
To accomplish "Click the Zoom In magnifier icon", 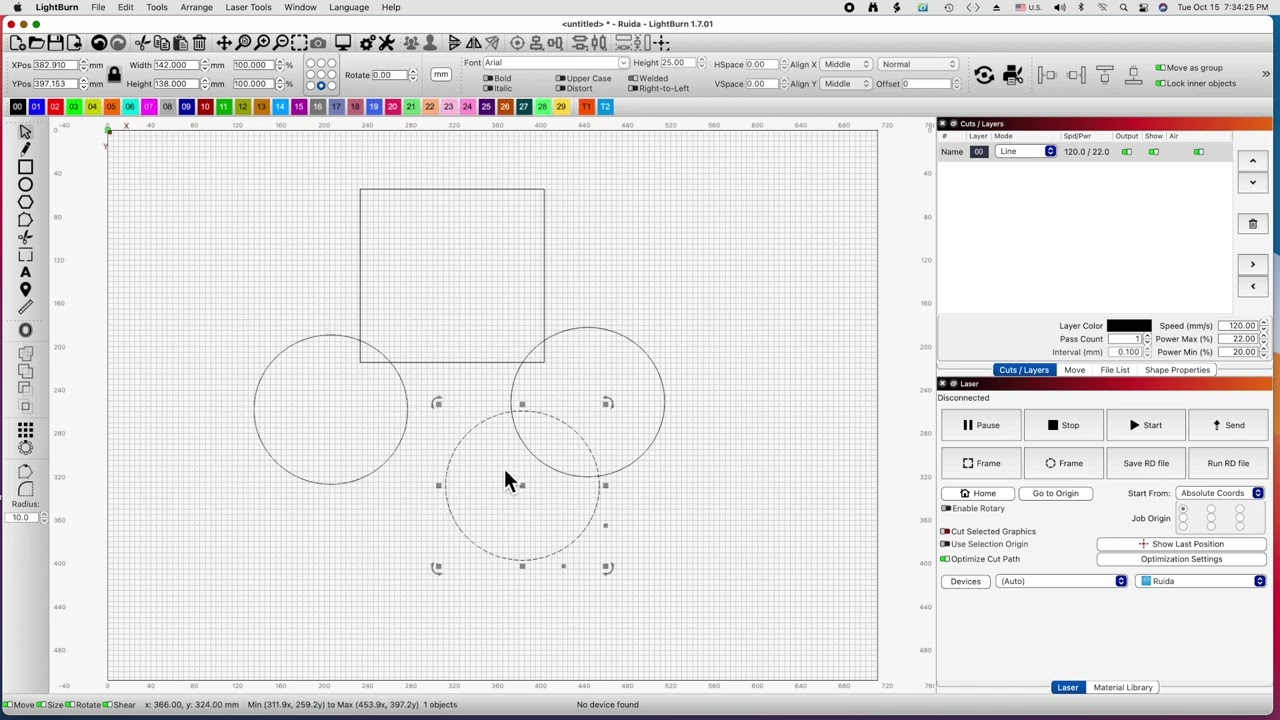I will pyautogui.click(x=262, y=43).
